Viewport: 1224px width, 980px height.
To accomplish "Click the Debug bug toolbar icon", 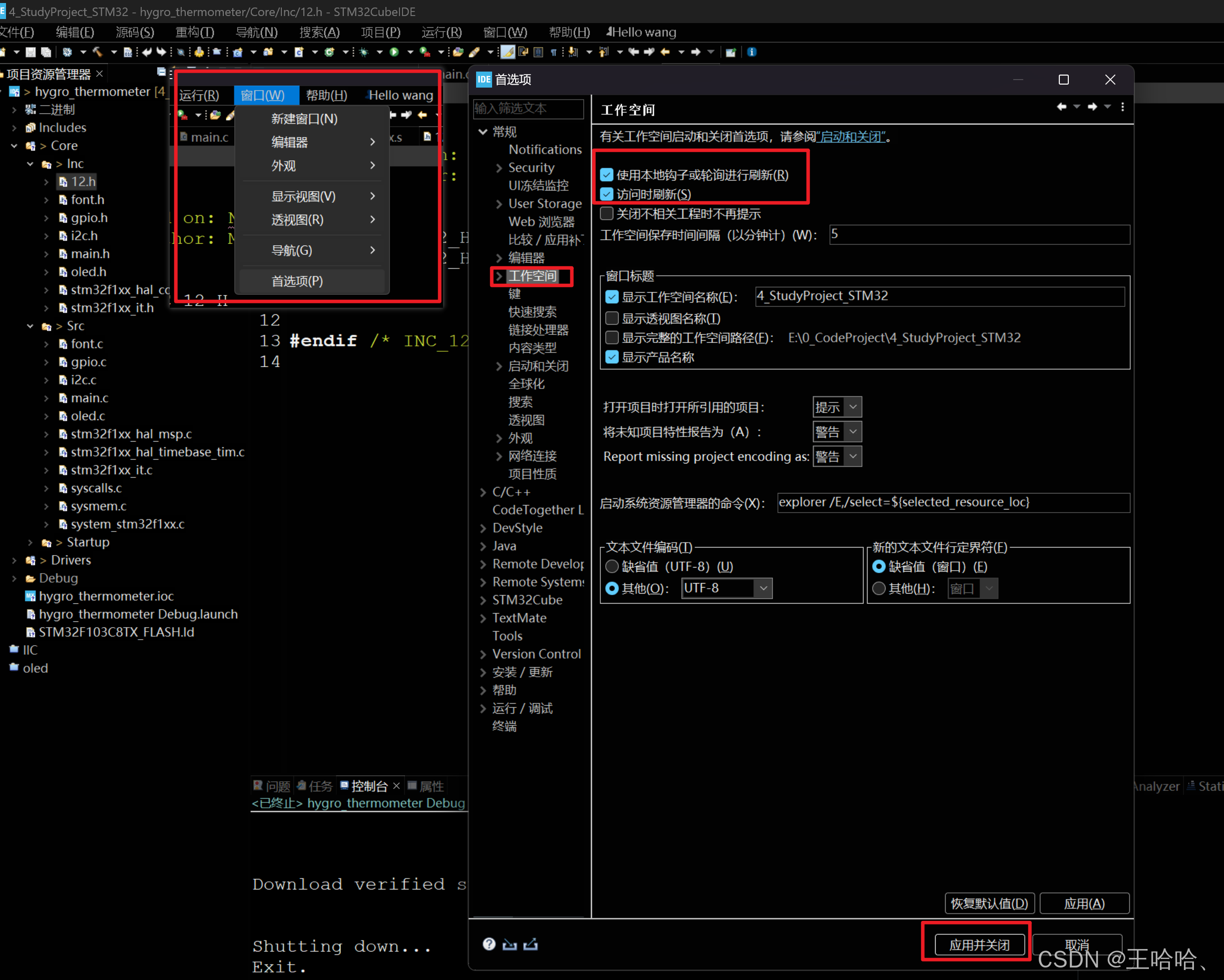I will coord(364,52).
